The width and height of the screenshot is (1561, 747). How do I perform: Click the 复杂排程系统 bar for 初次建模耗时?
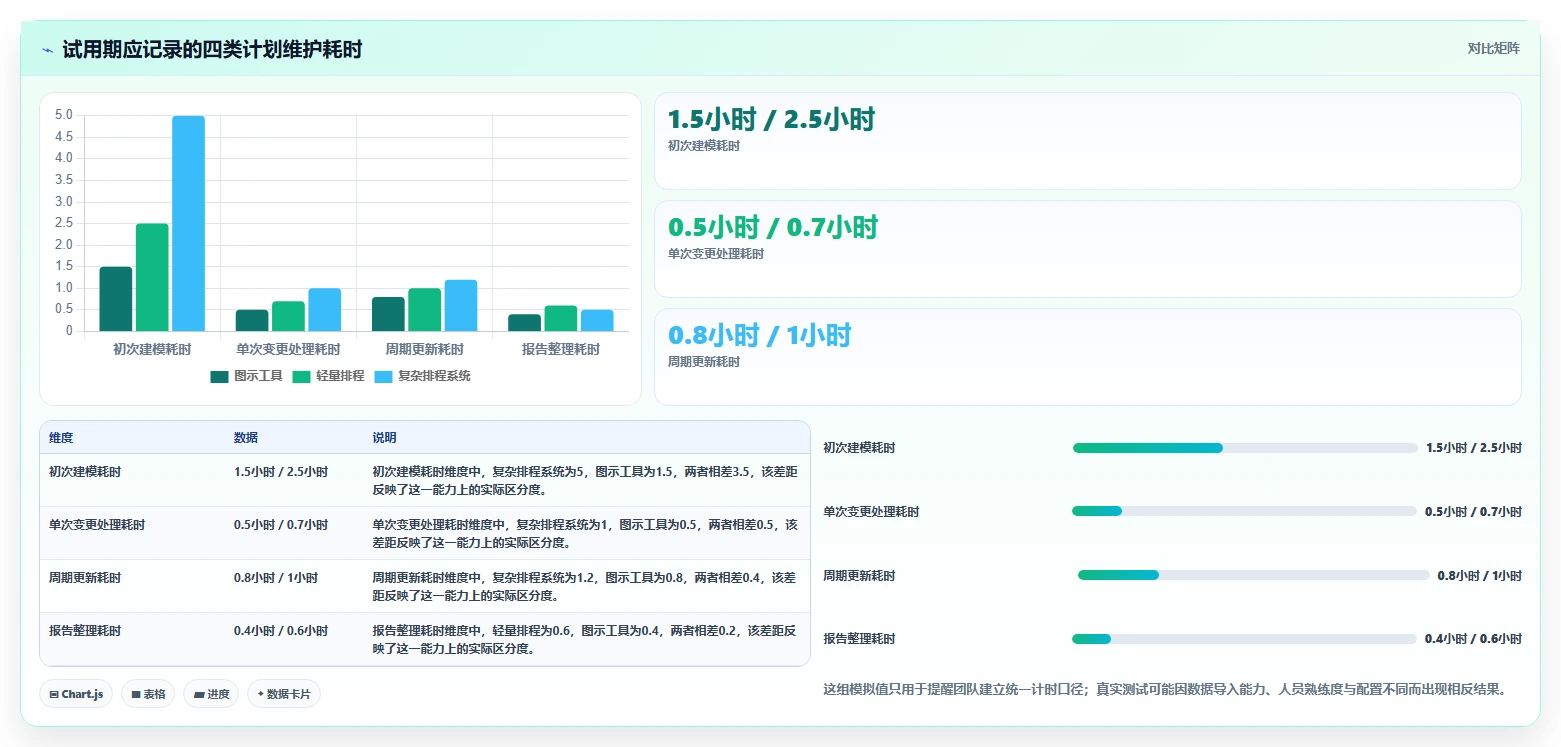click(x=188, y=223)
